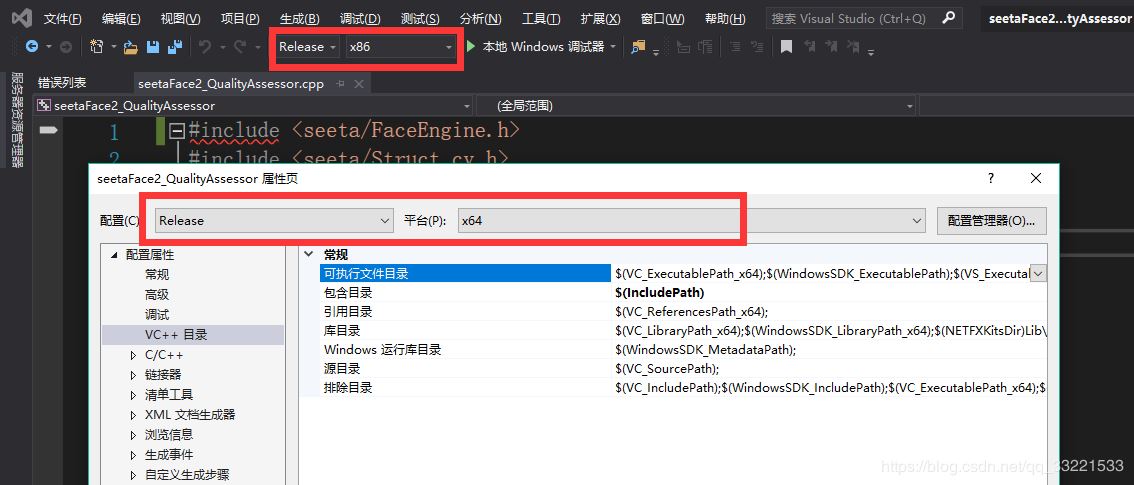Open the 项目(P) menu
Viewport: 1134px width, 485px height.
pyautogui.click(x=240, y=18)
